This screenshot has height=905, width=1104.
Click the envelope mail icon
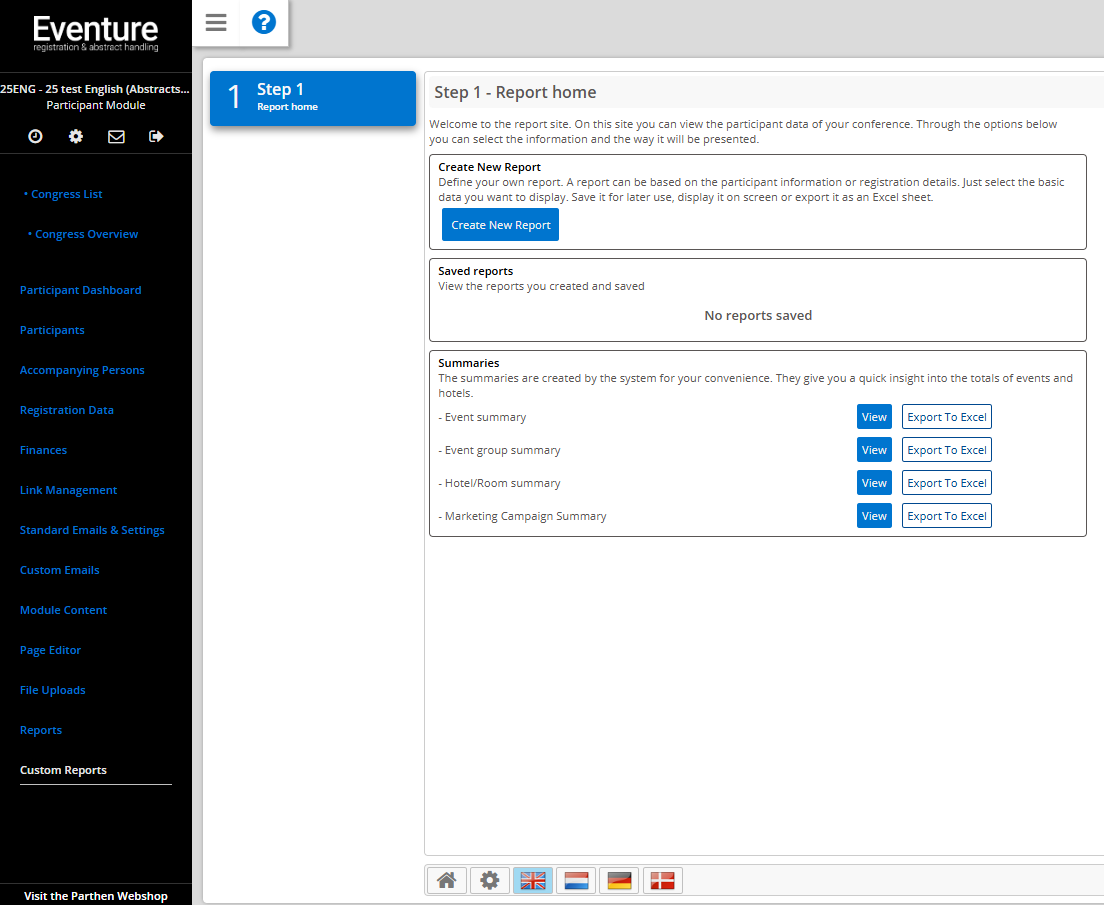point(116,136)
